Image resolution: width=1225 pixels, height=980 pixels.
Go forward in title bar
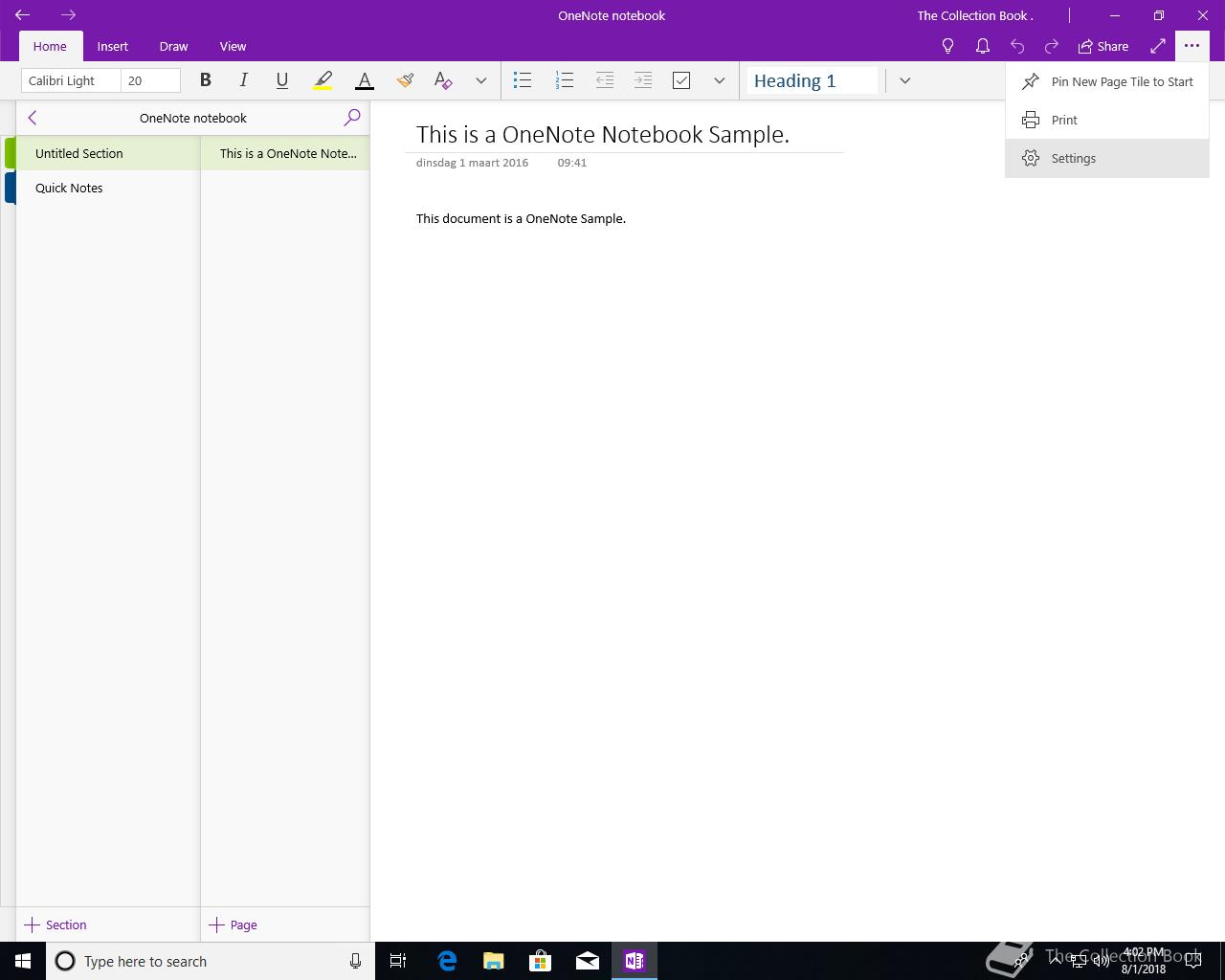(x=68, y=15)
